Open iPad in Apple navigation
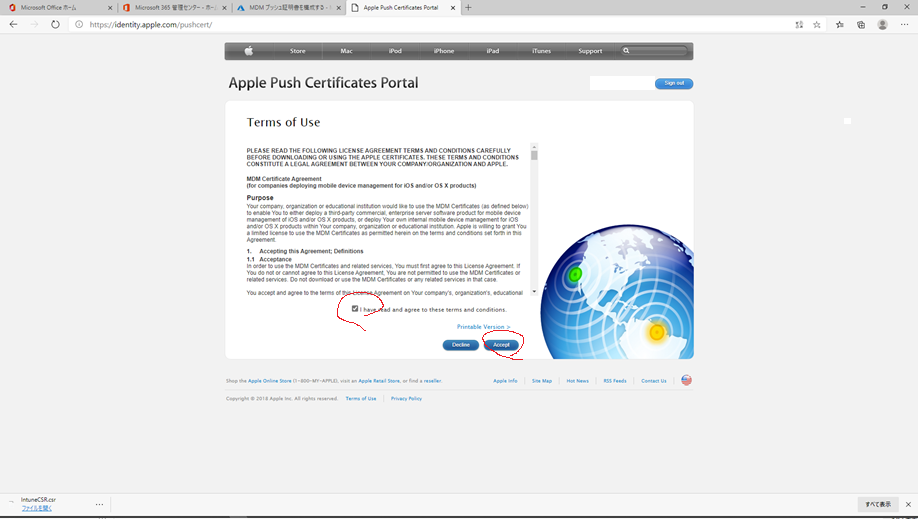This screenshot has height=519, width=918. (x=493, y=51)
